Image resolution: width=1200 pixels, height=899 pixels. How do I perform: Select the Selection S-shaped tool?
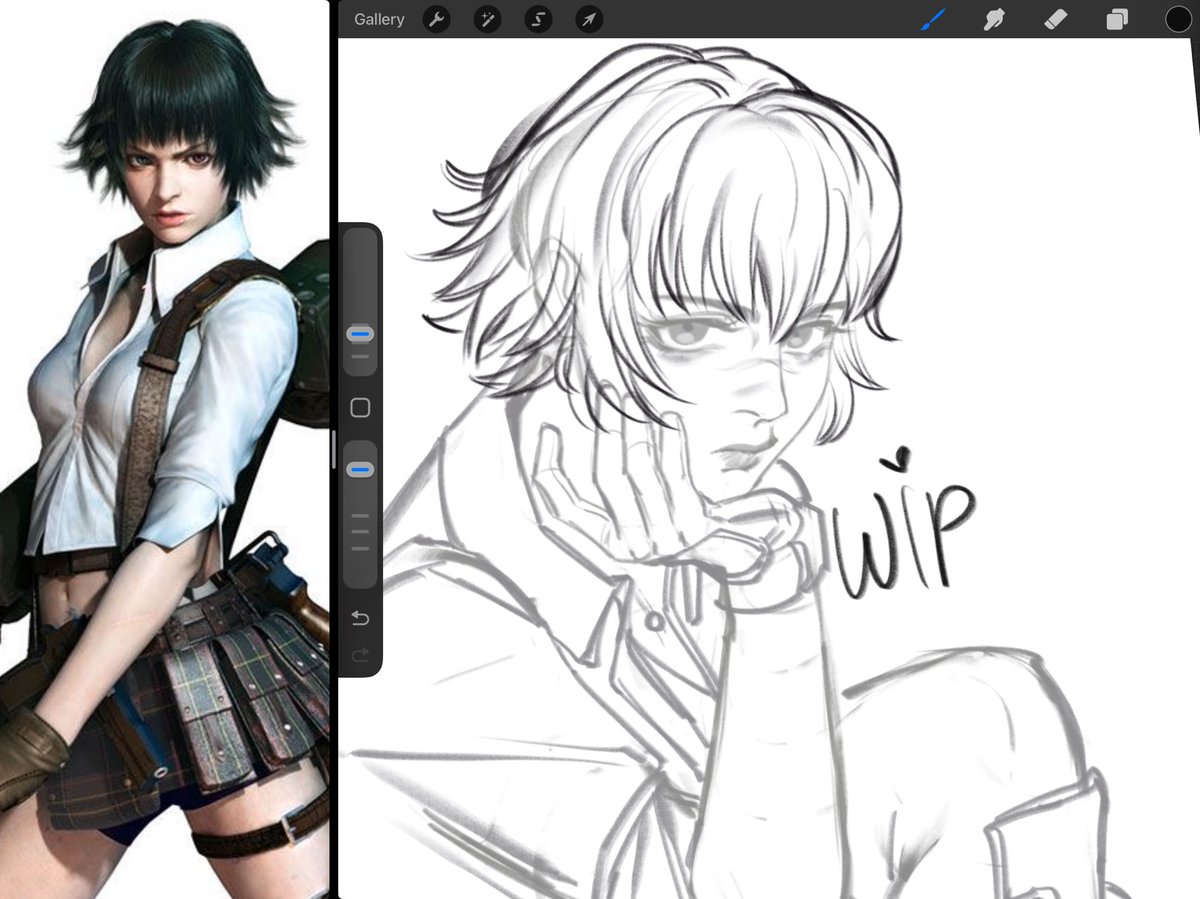click(x=538, y=19)
